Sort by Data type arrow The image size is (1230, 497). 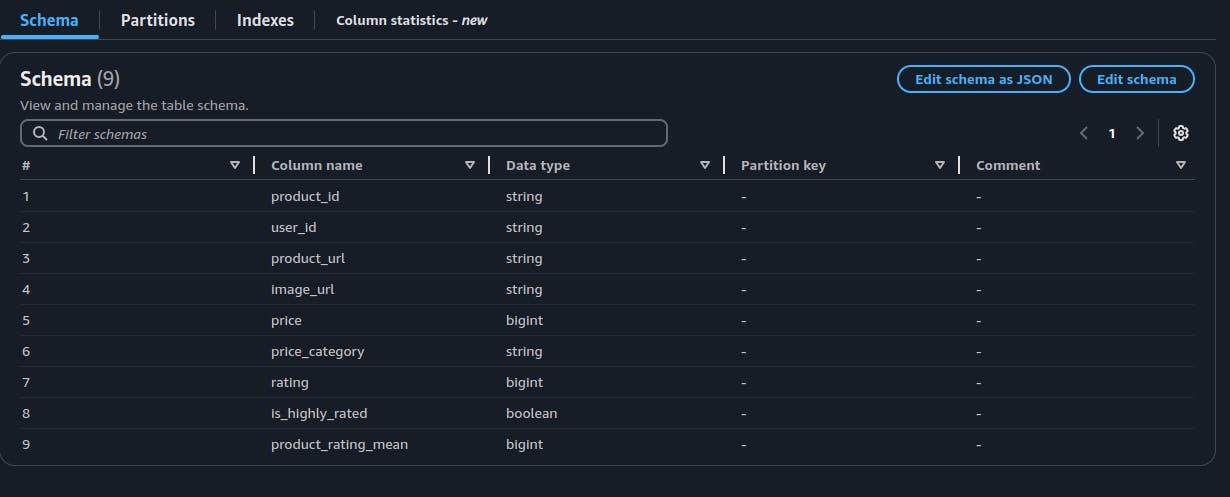[x=705, y=165]
